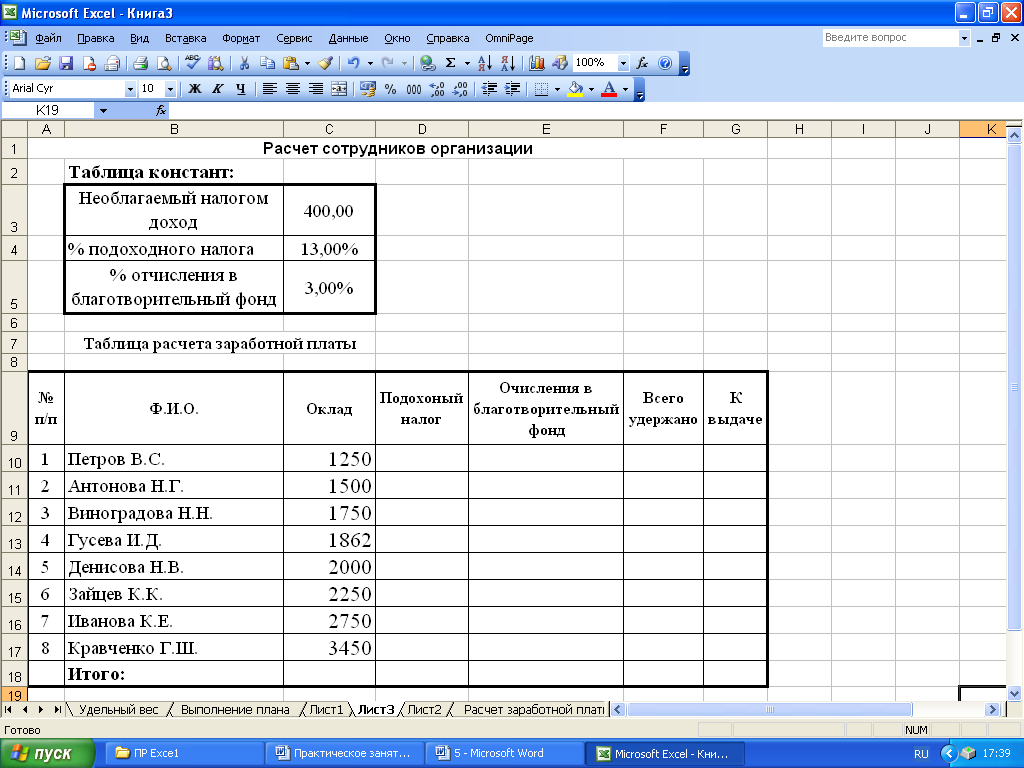This screenshot has width=1024, height=768.
Task: Apply the red Font Color letter A
Action: tap(609, 89)
